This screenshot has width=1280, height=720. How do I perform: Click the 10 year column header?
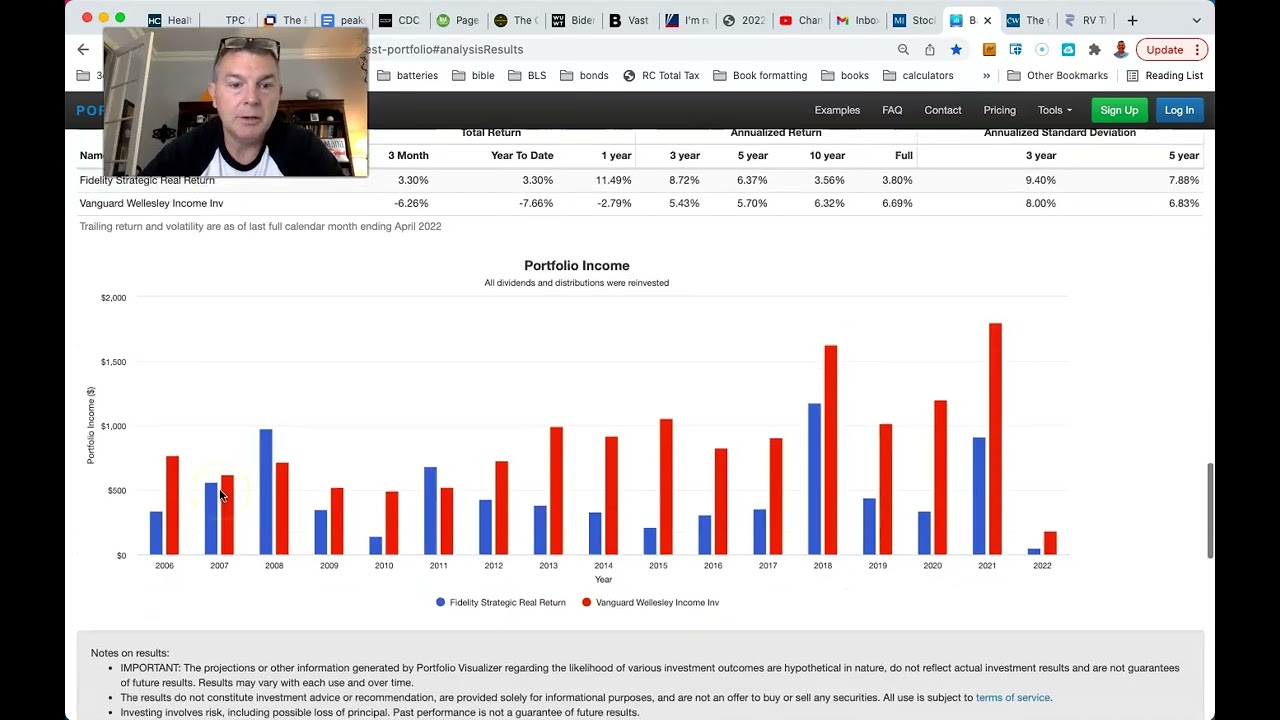827,155
